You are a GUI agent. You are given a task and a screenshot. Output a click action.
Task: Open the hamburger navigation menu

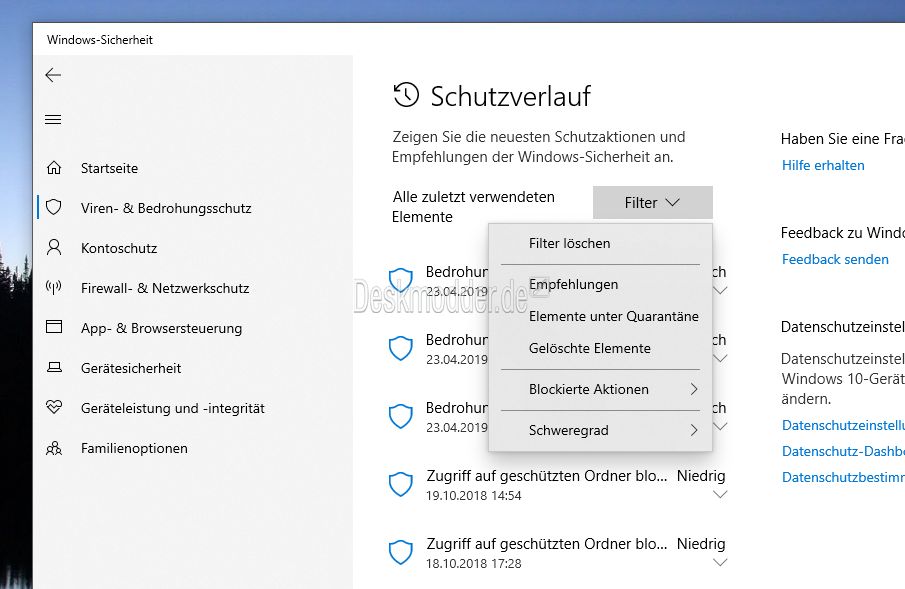53,120
